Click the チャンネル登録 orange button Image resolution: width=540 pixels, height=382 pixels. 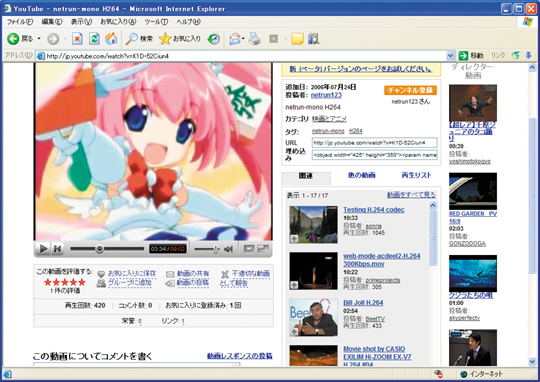(410, 90)
